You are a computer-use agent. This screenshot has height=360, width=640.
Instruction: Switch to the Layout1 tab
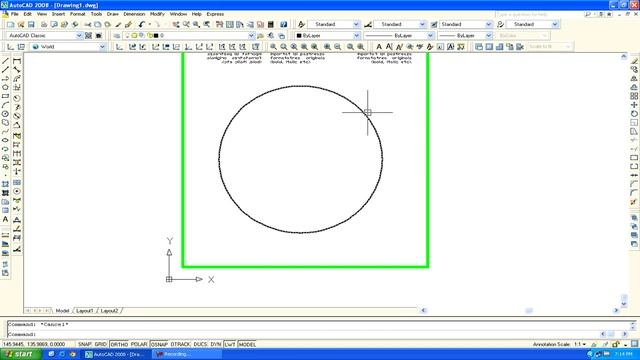pos(84,311)
